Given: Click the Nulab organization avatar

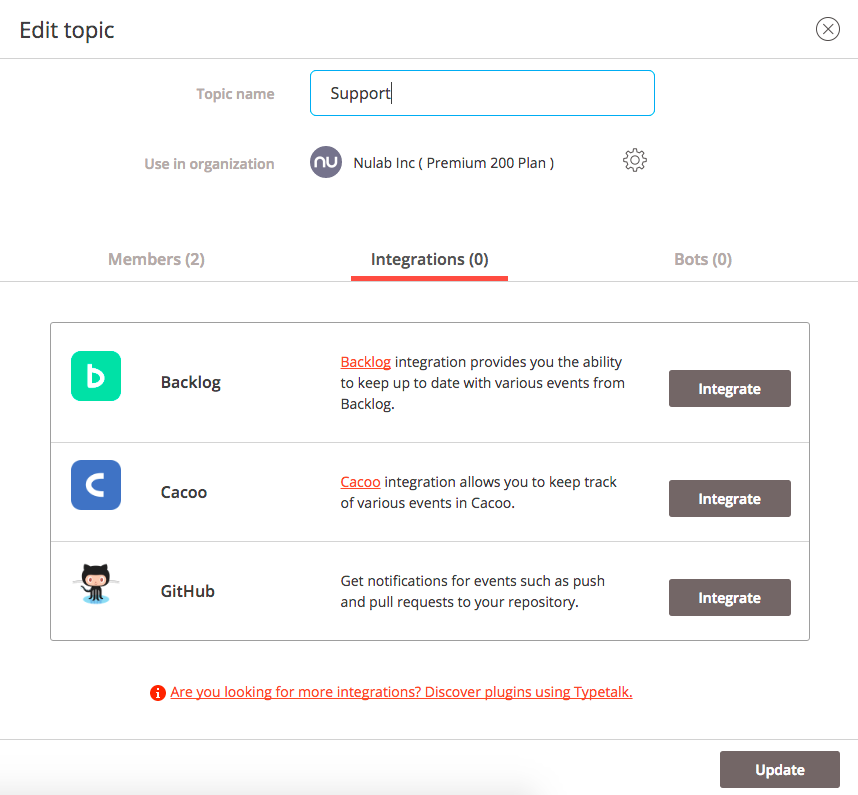Looking at the screenshot, I should pos(326,162).
